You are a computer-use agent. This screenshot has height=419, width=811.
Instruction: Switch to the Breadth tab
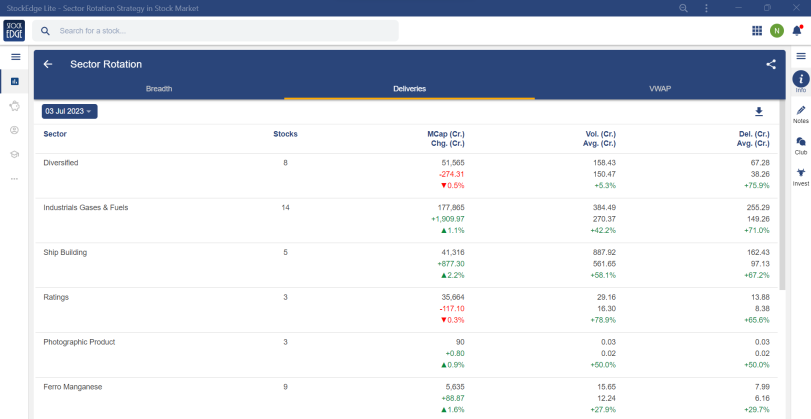(x=159, y=89)
